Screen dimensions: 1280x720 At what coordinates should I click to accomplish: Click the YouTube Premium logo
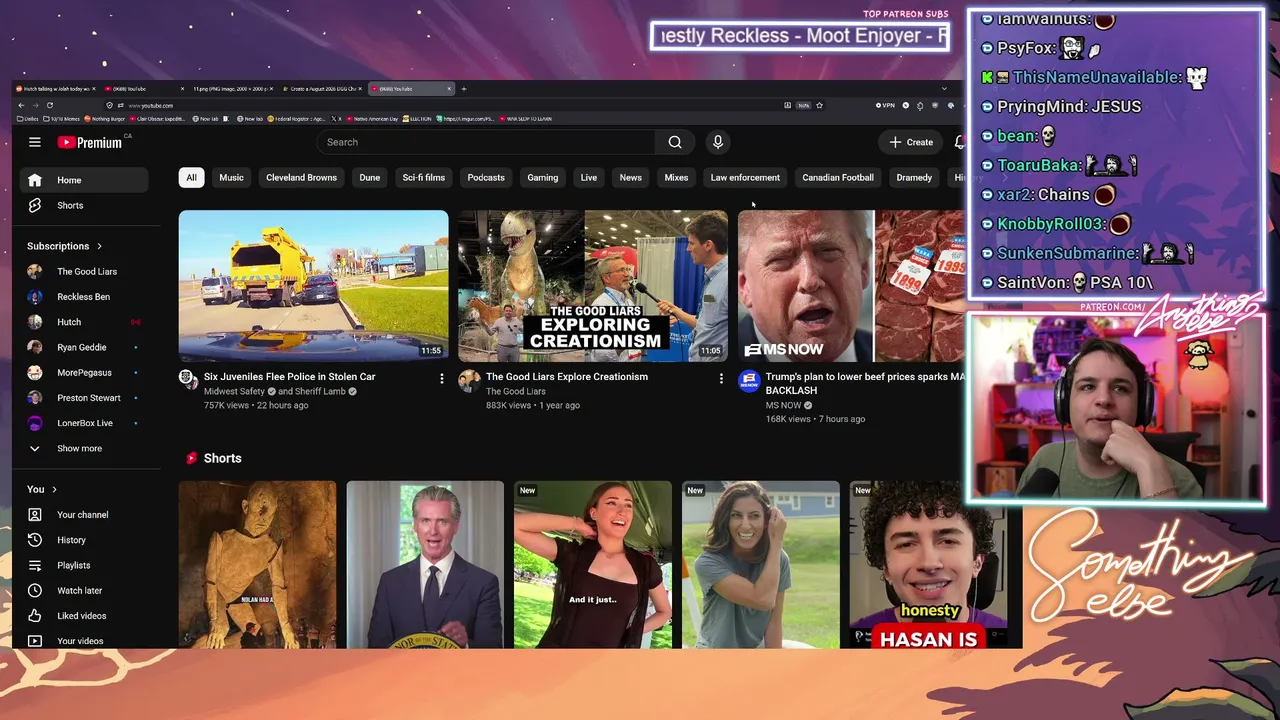[89, 142]
